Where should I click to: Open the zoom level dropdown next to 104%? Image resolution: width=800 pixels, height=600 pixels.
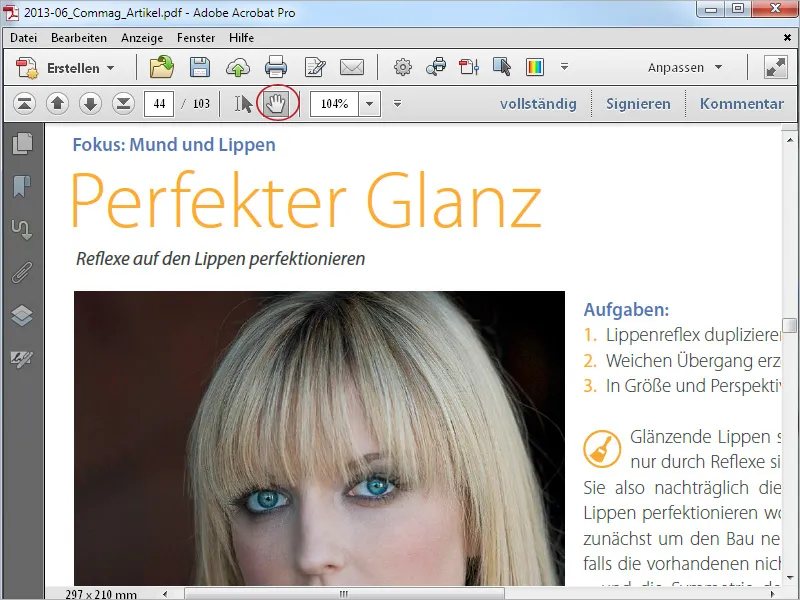point(367,103)
